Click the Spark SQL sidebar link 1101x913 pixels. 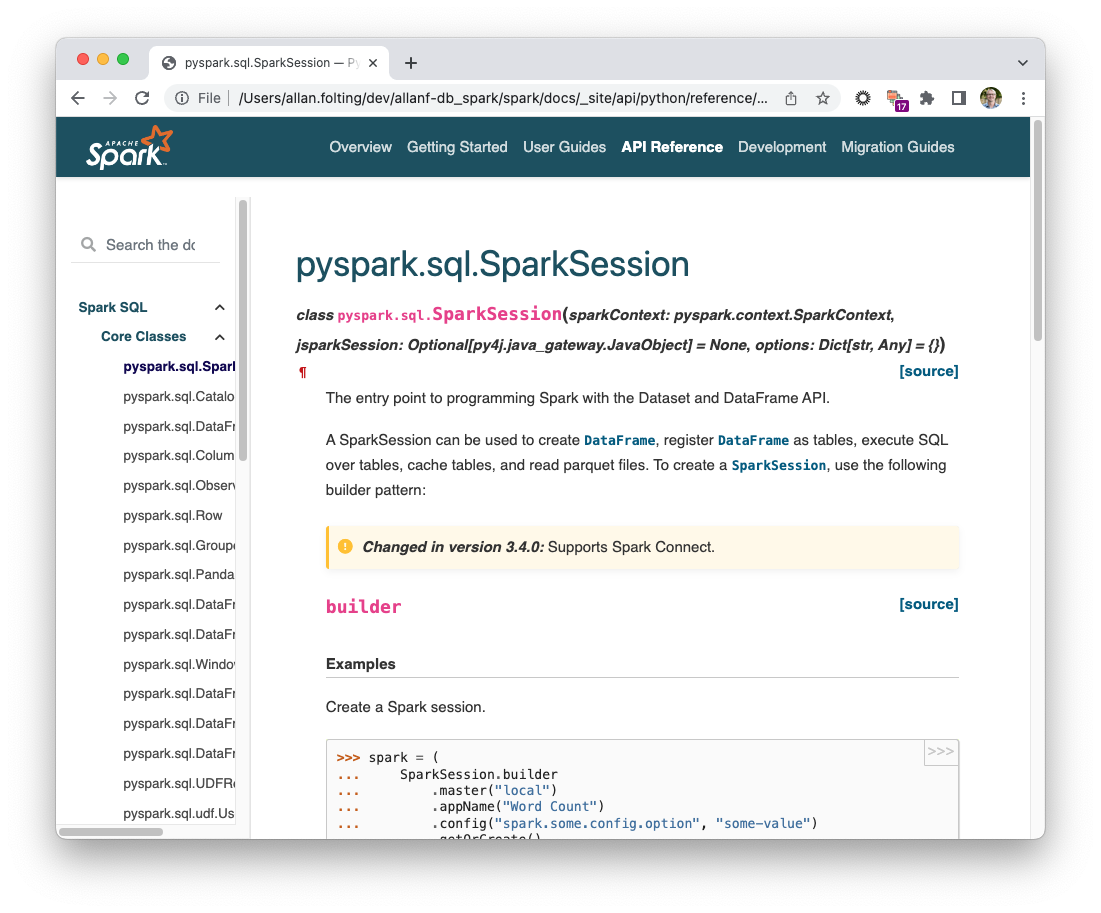(x=113, y=308)
